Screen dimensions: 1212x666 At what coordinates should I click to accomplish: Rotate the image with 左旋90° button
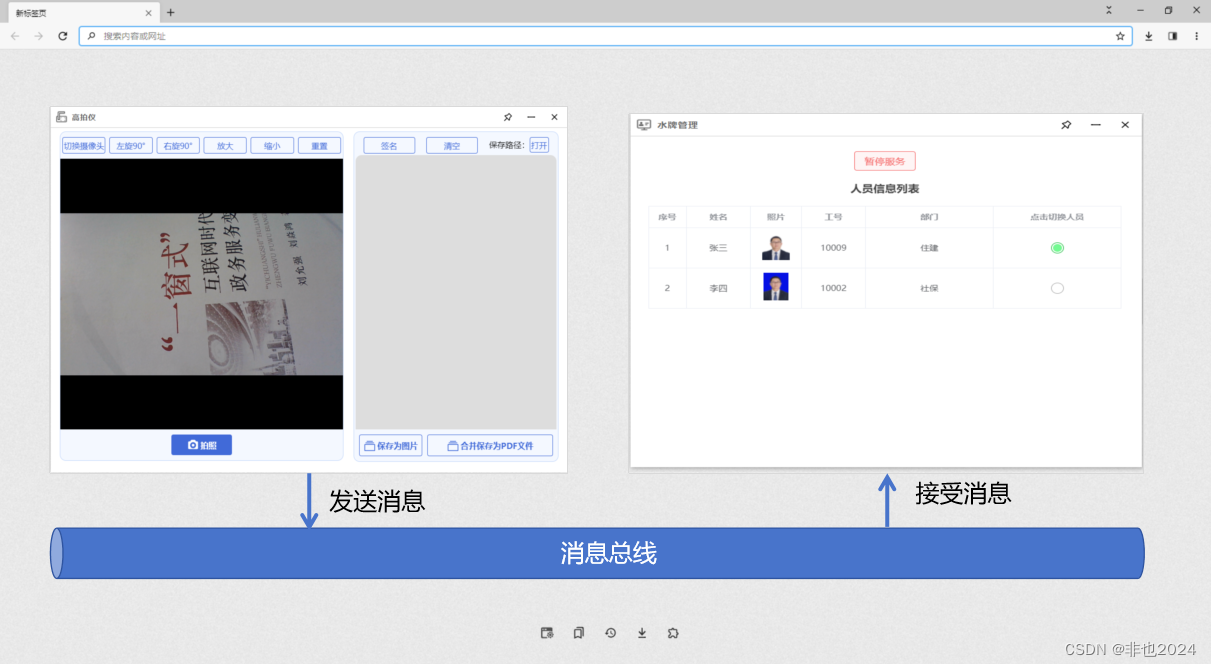coord(131,146)
